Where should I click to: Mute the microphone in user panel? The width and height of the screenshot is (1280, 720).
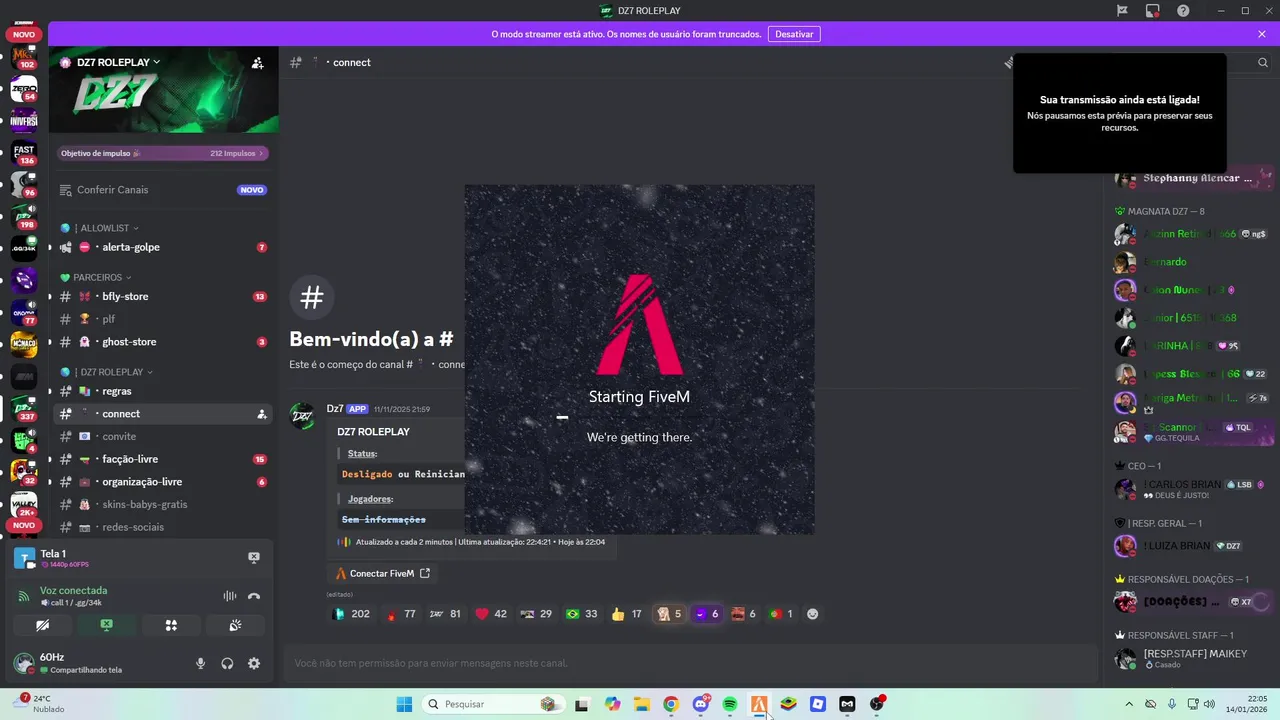pos(200,663)
